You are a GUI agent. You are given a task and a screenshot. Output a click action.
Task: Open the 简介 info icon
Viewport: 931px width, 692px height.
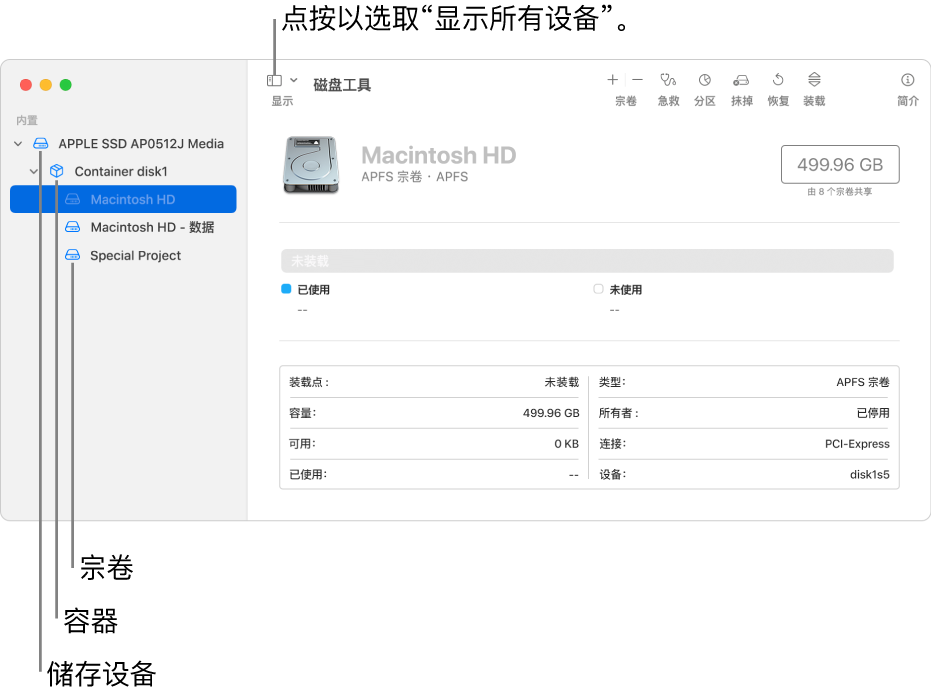pos(907,80)
